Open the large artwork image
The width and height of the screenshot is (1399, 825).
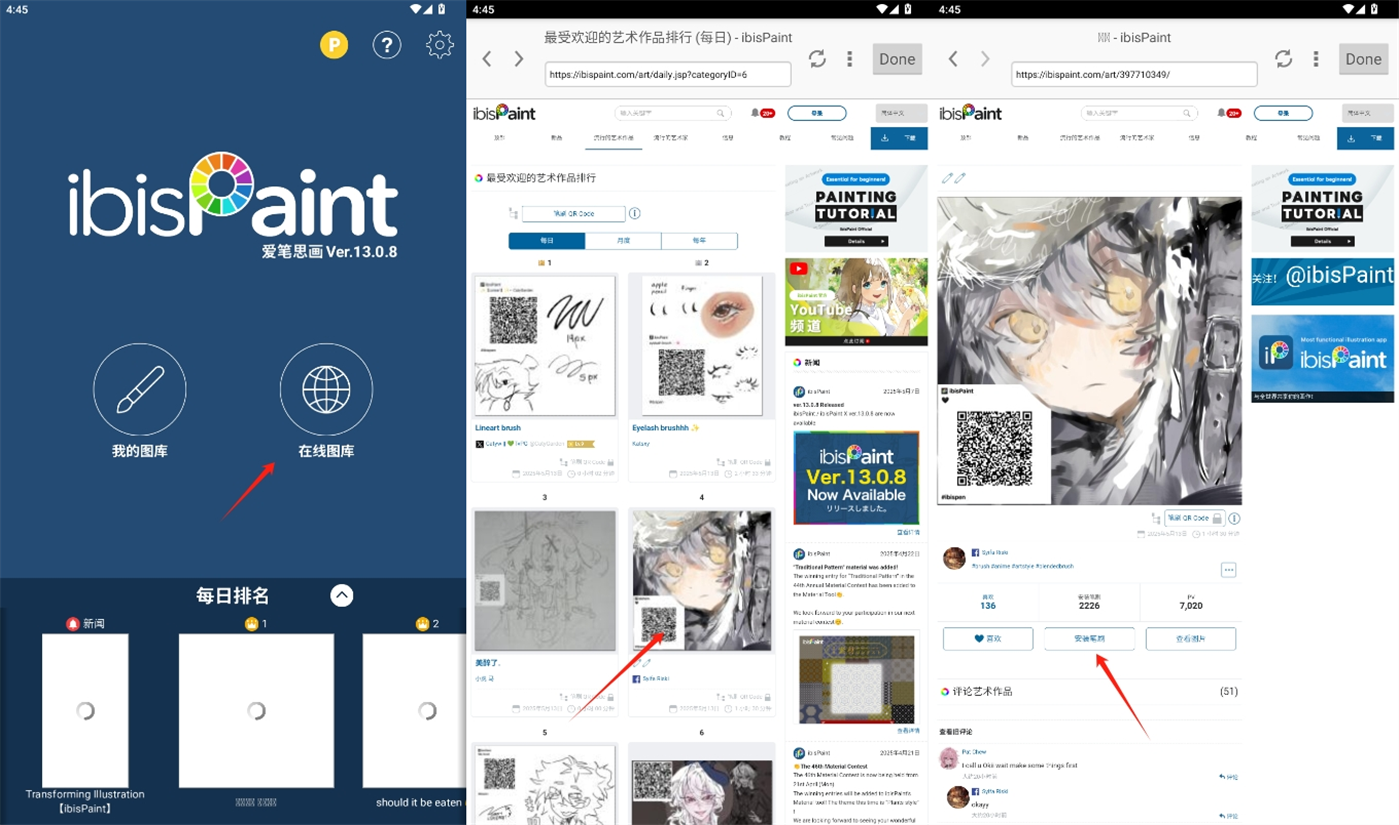pyautogui.click(x=1089, y=350)
